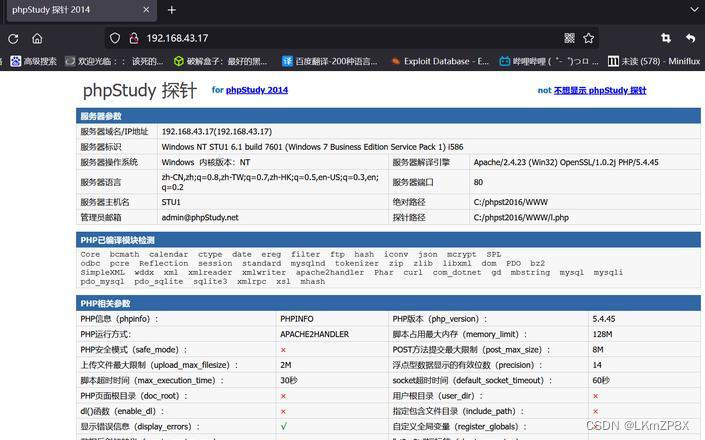Open a new tab with the plus button
This screenshot has width=705, height=440.
(x=172, y=10)
